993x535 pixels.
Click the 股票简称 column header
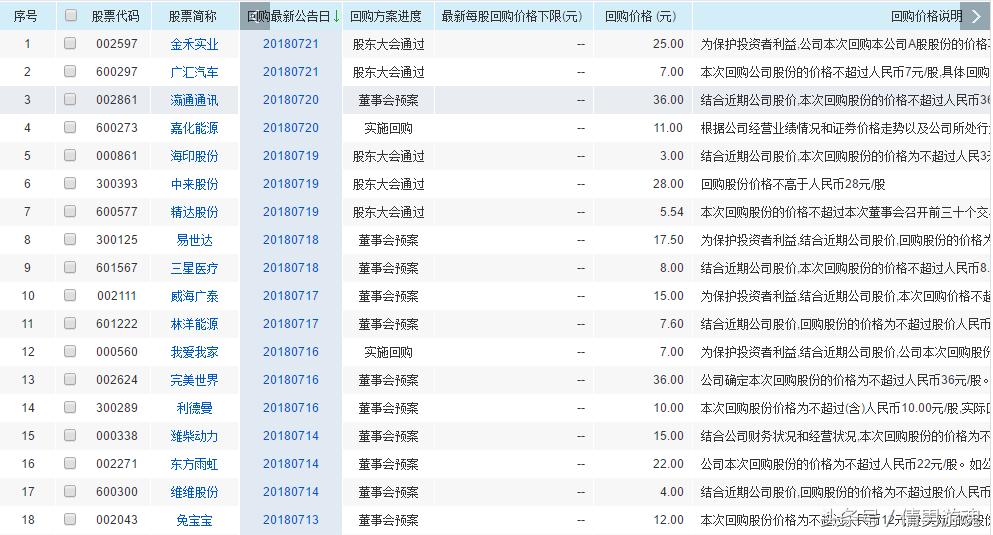(x=193, y=16)
